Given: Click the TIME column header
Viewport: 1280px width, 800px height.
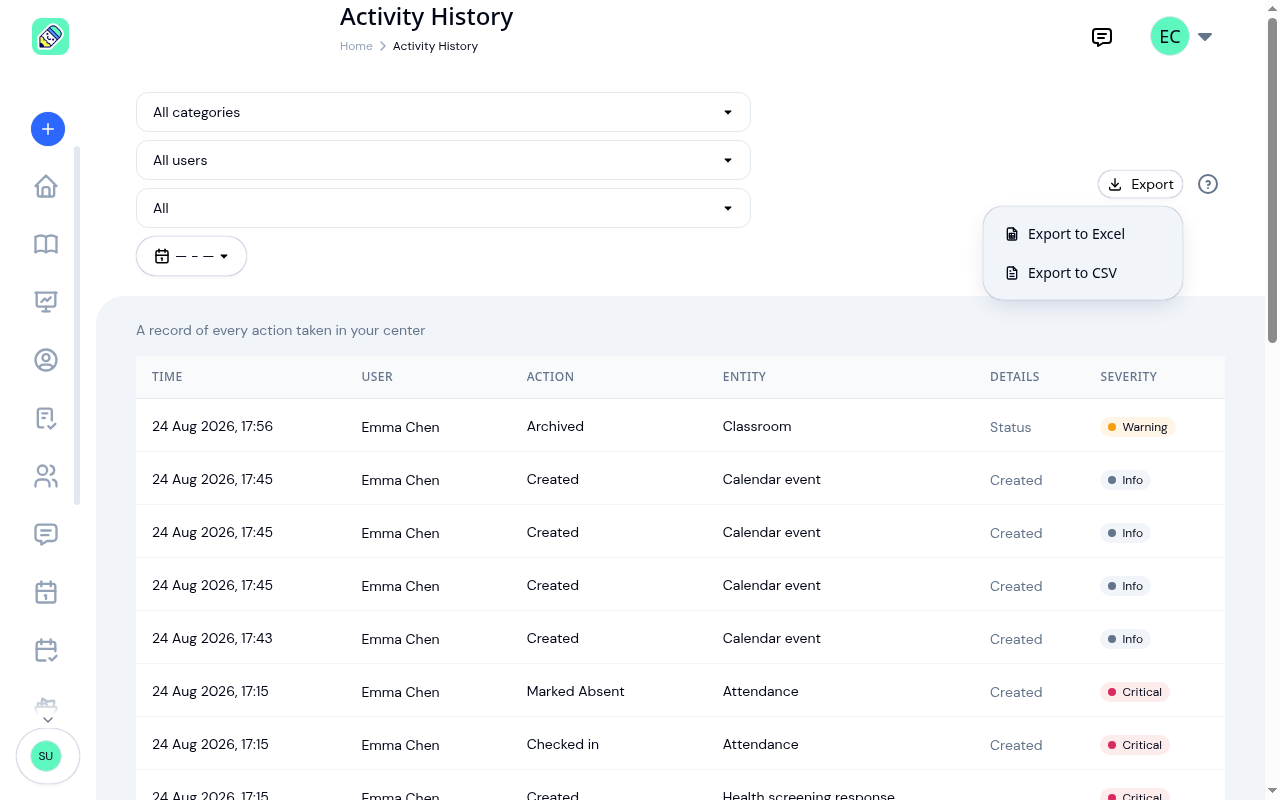Looking at the screenshot, I should pos(167,377).
